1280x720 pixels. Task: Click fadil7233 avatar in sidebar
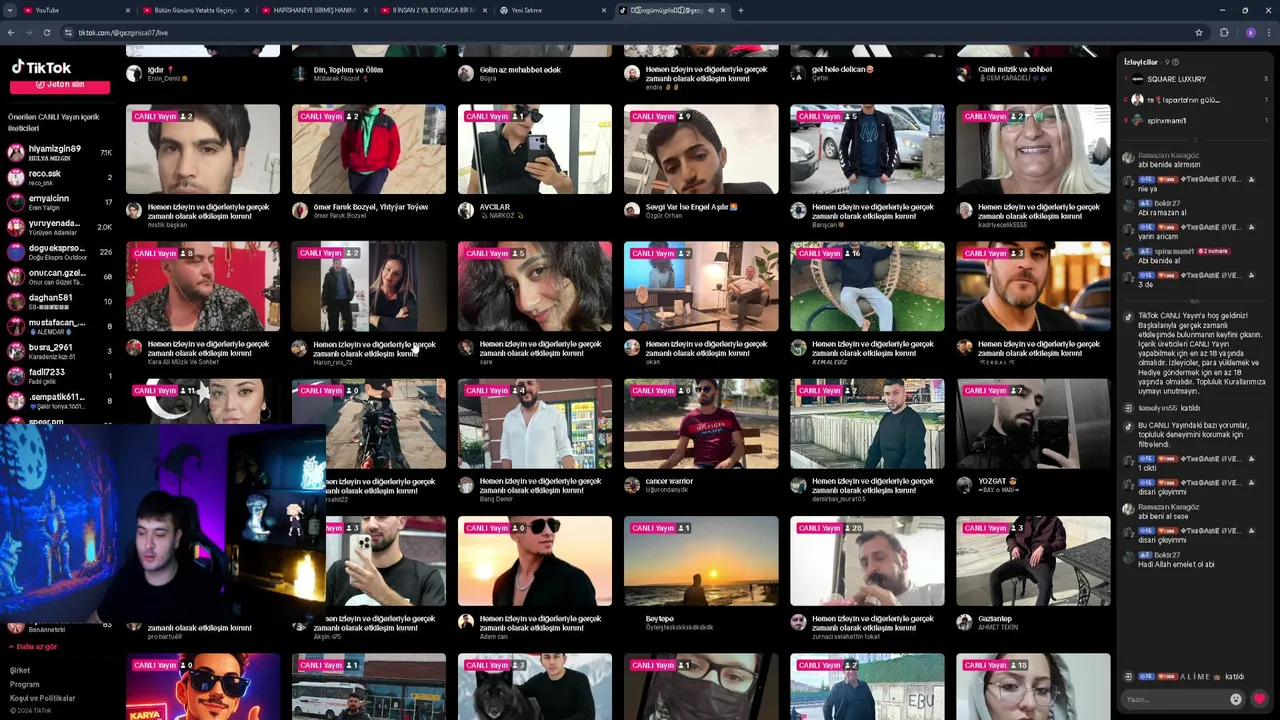[x=15, y=376]
